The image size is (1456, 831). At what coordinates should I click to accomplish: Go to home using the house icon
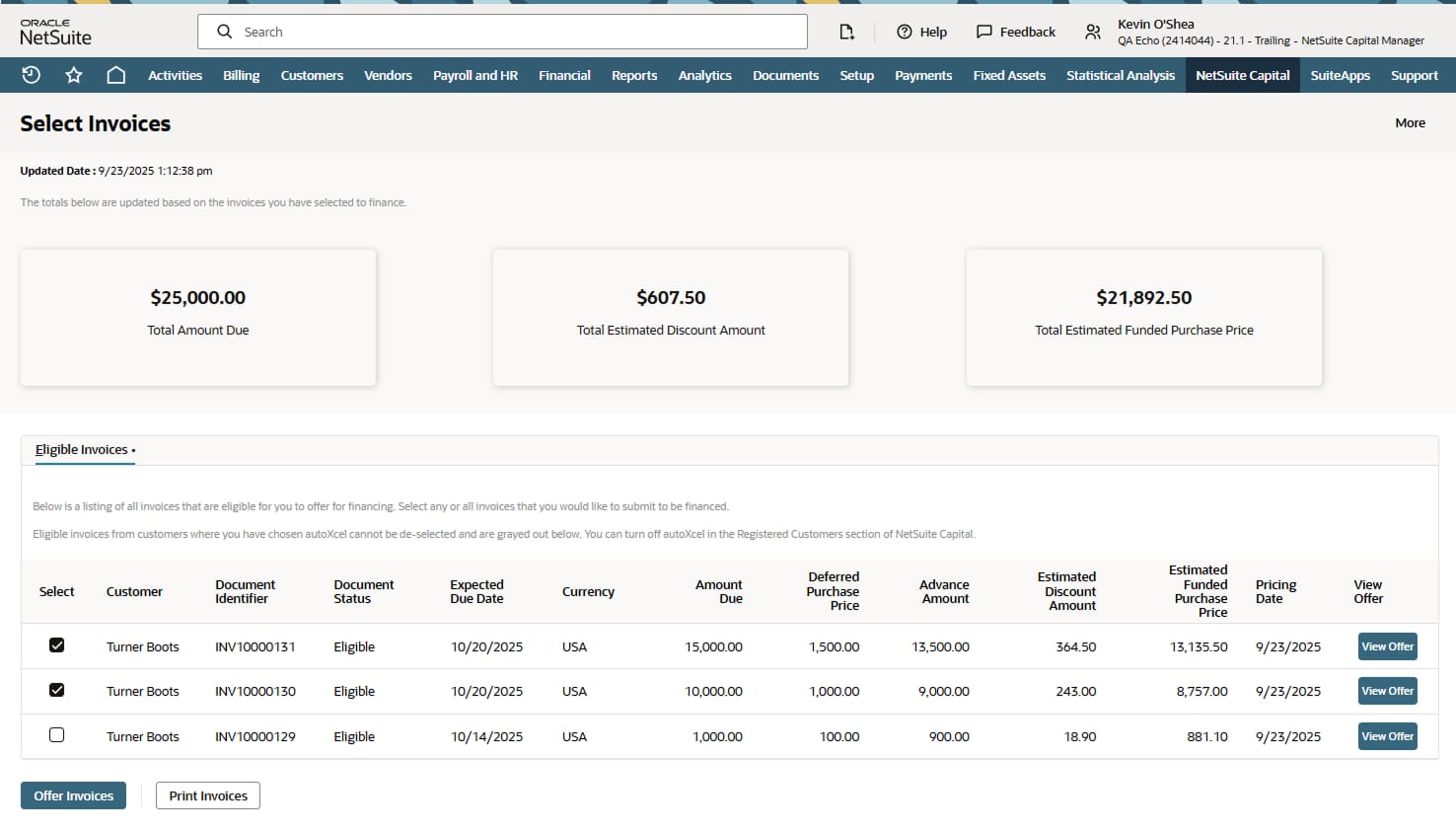point(115,74)
